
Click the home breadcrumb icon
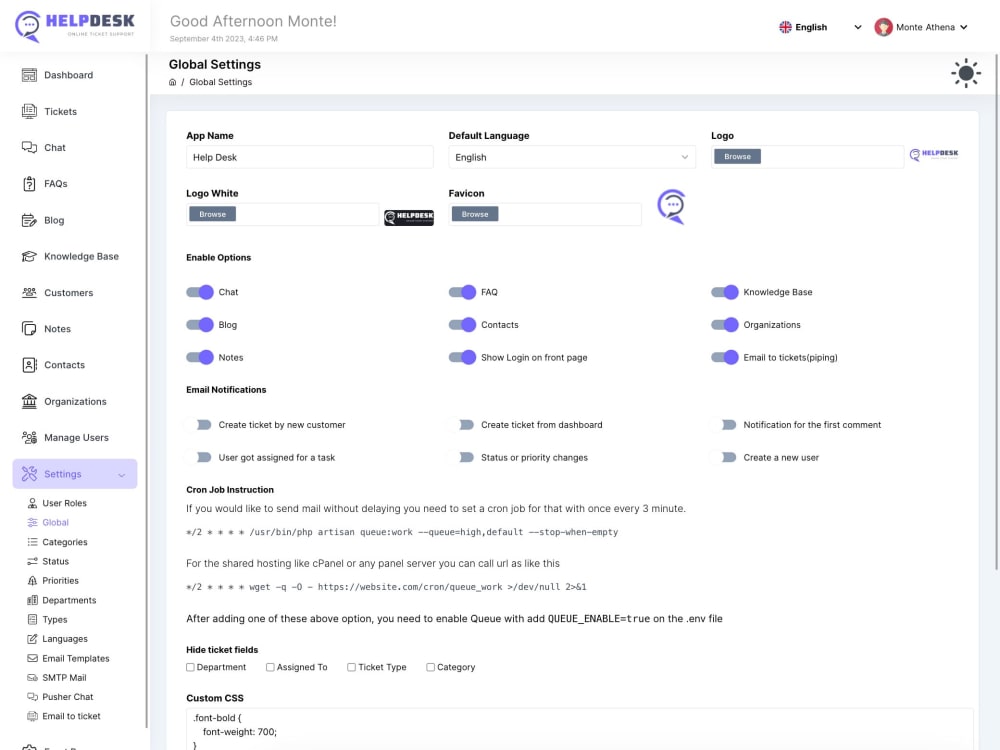[172, 82]
